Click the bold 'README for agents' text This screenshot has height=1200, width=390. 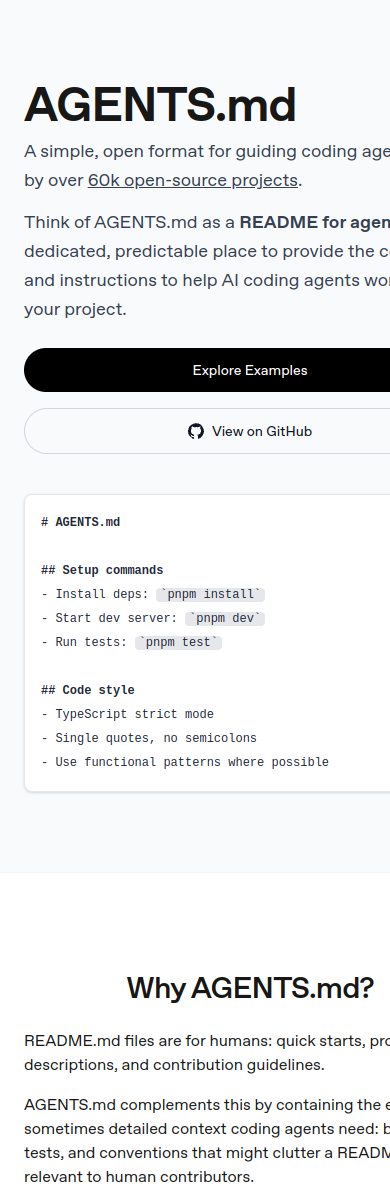tap(314, 222)
